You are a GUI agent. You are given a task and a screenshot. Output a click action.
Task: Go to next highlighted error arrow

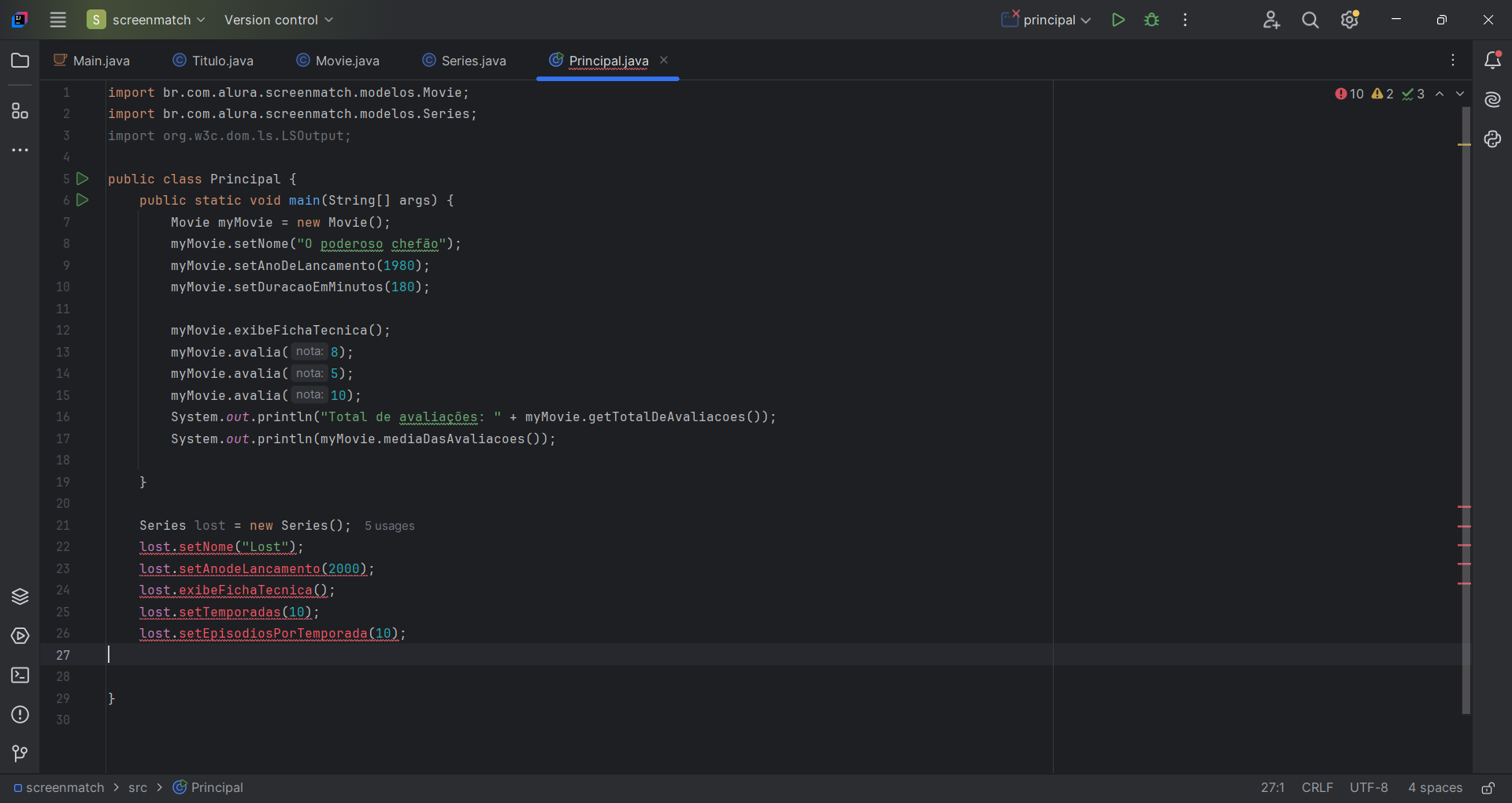tap(1460, 94)
